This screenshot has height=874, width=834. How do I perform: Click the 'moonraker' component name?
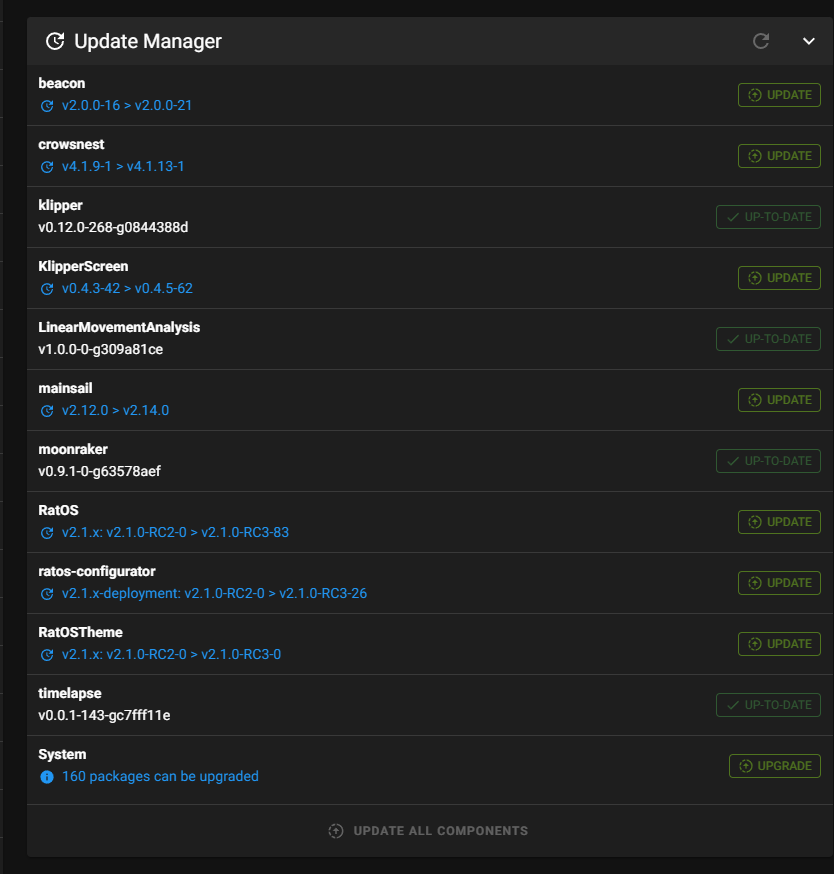tap(73, 449)
